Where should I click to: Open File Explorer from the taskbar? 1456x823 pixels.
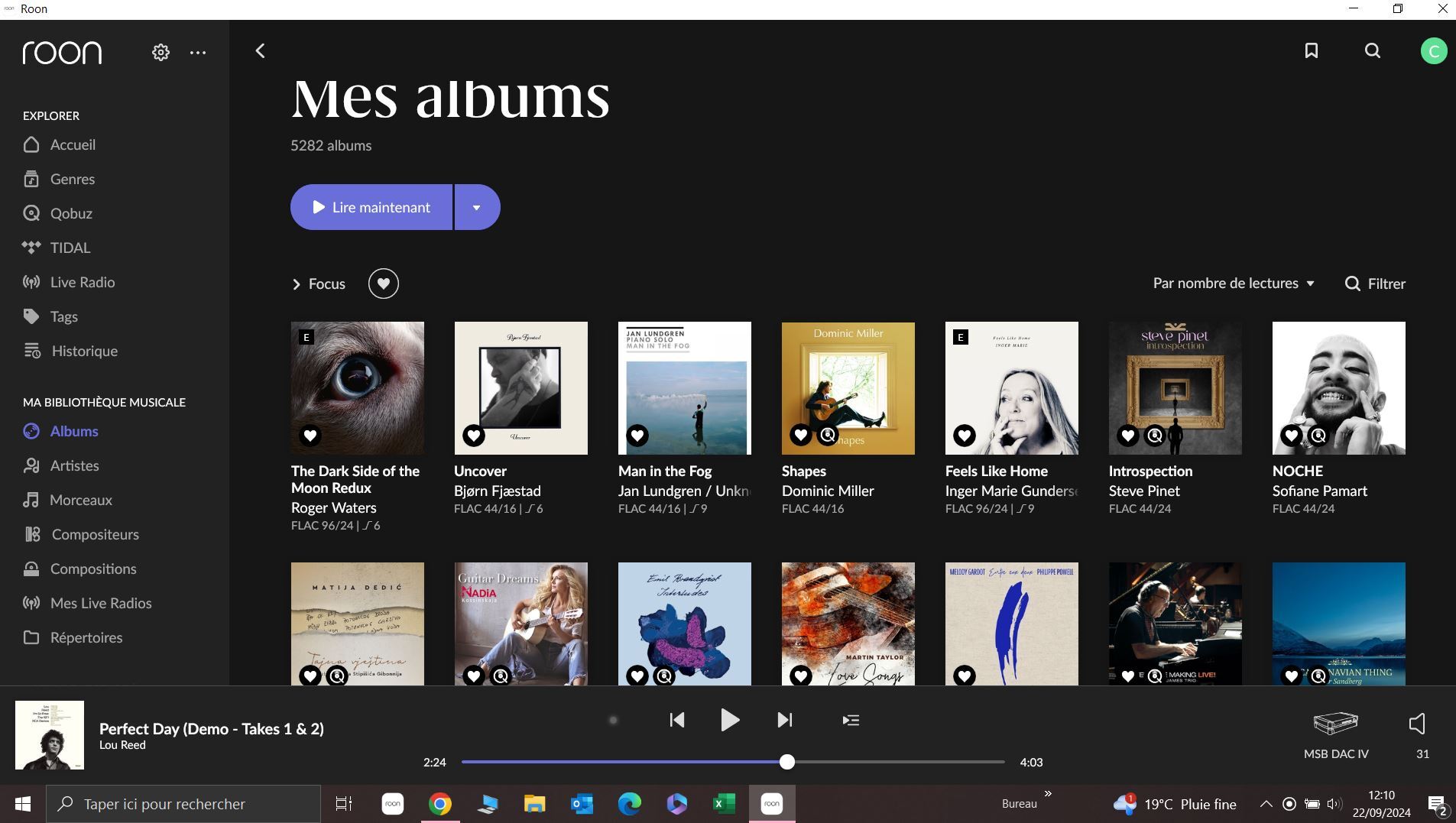coord(535,804)
